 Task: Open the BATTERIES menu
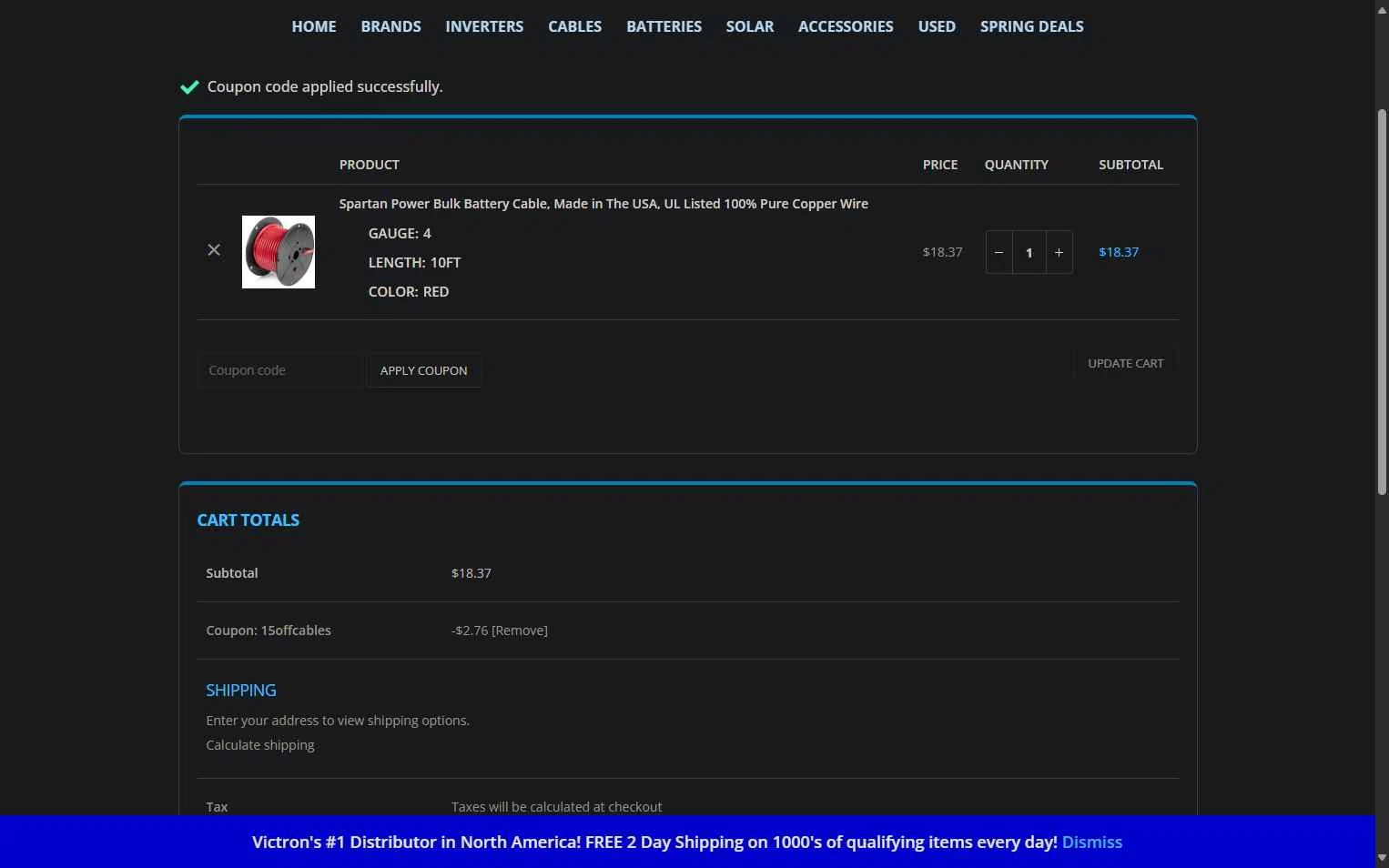pyautogui.click(x=664, y=26)
